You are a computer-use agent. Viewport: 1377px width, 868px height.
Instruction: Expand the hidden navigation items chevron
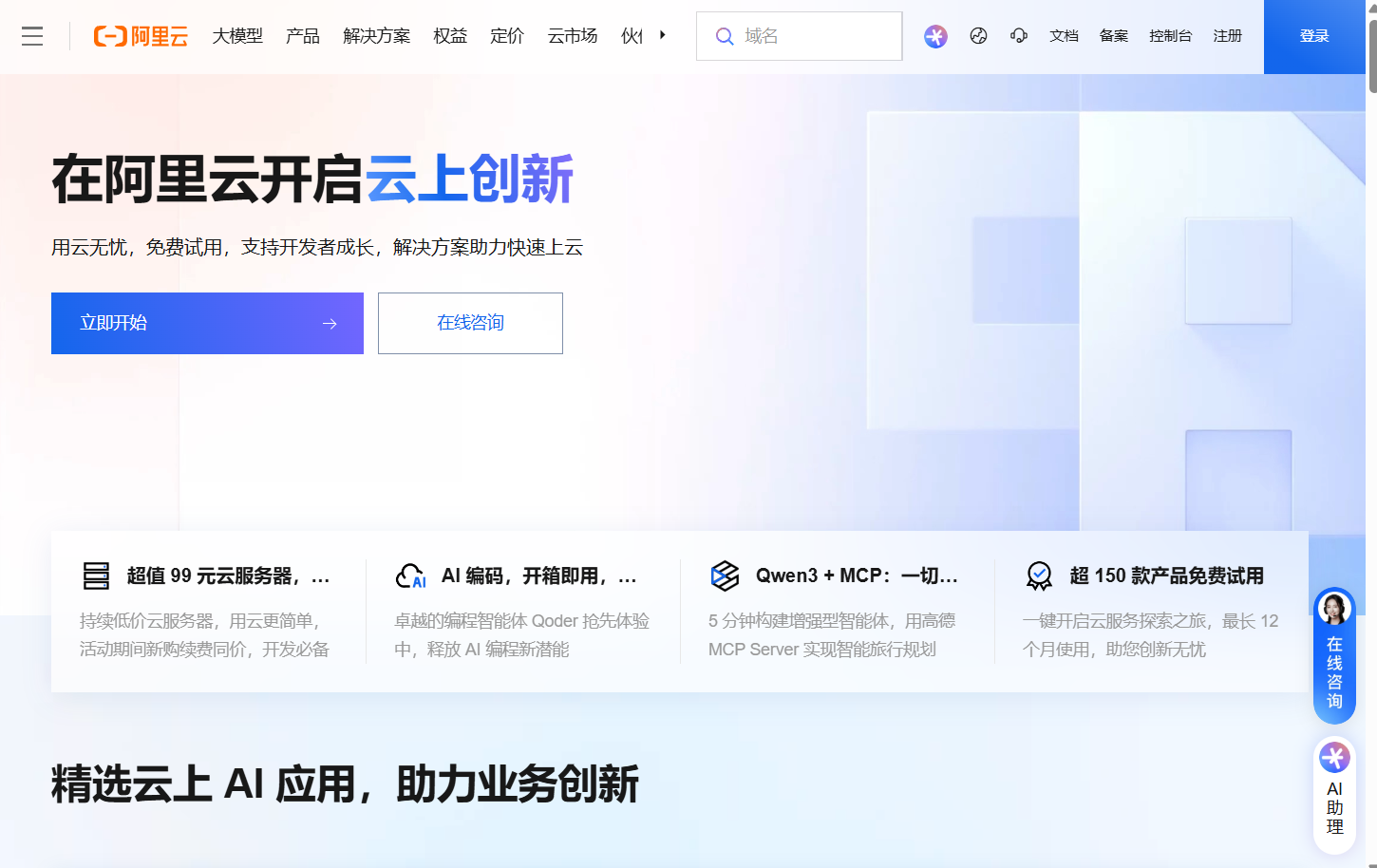coord(662,36)
